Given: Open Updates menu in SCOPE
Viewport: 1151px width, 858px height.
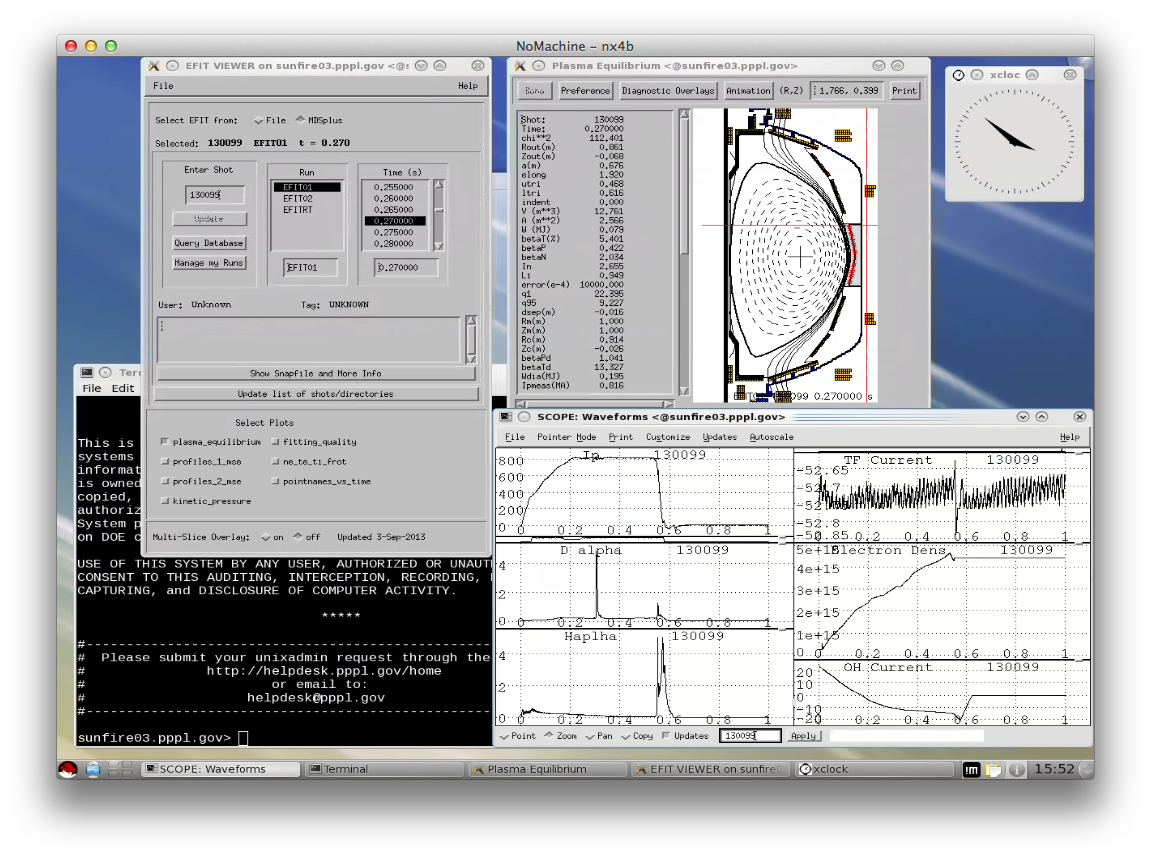Looking at the screenshot, I should click(719, 437).
